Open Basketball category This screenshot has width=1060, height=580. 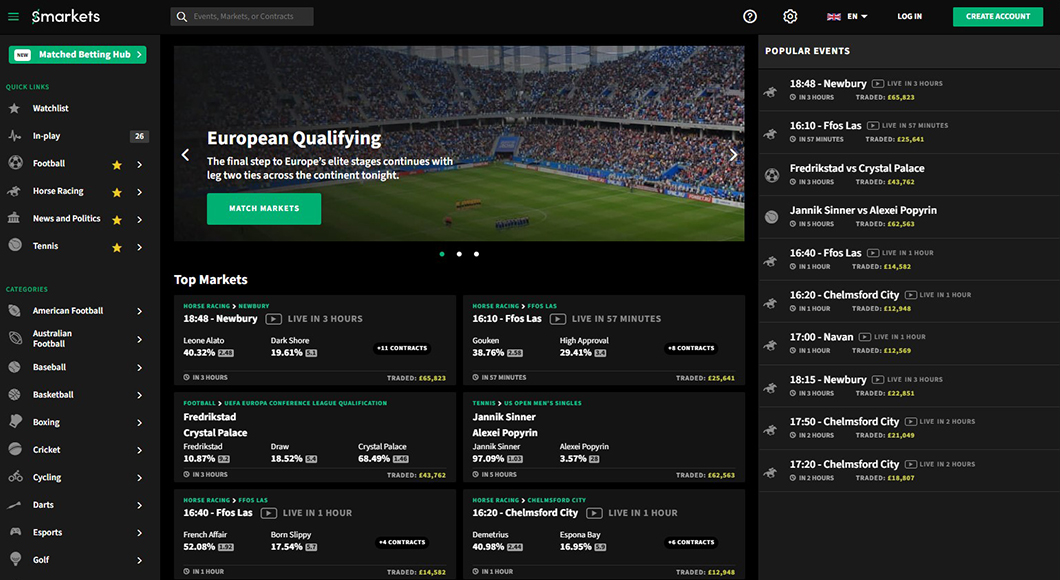click(x=53, y=394)
